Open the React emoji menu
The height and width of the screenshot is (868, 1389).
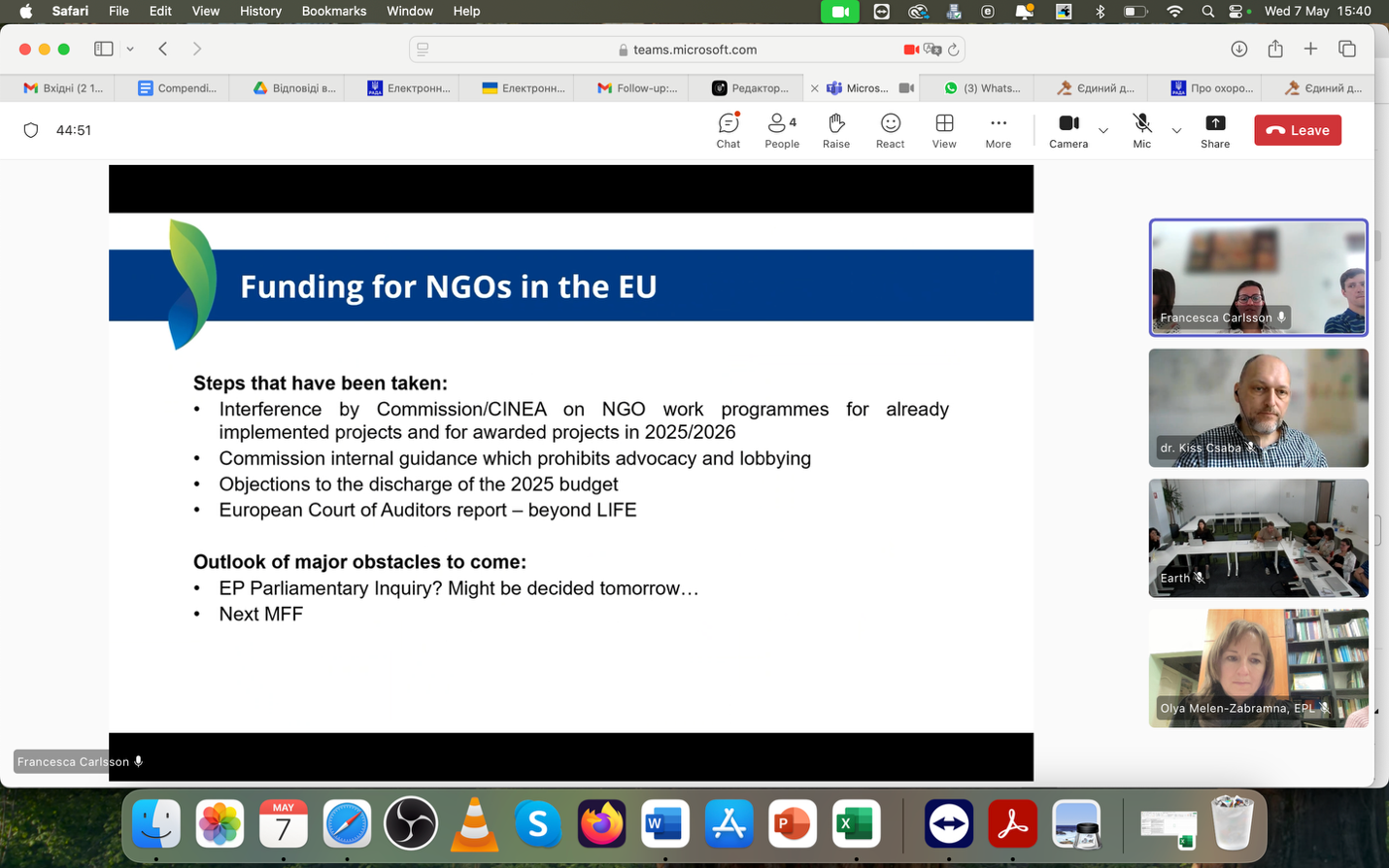[890, 130]
